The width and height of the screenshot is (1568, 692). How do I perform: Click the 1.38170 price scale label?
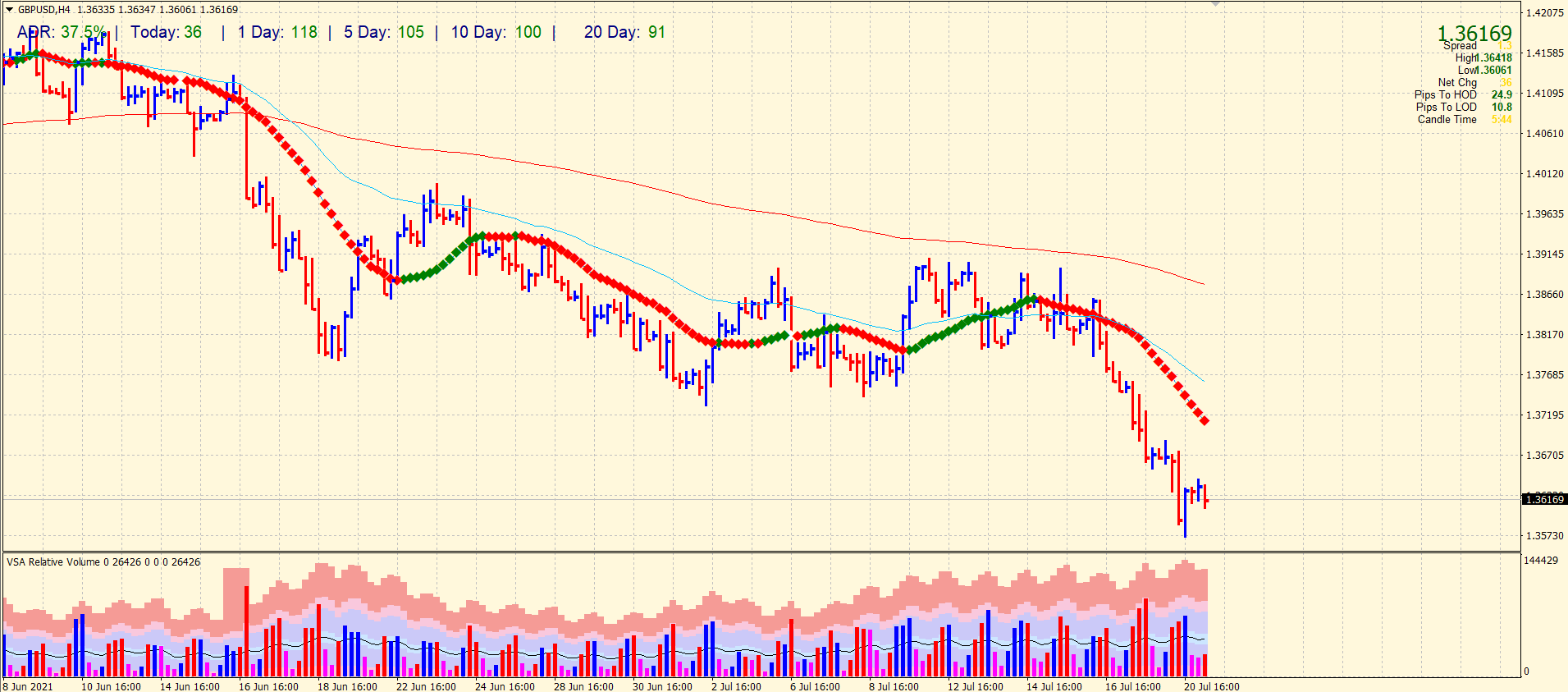pyautogui.click(x=1544, y=335)
